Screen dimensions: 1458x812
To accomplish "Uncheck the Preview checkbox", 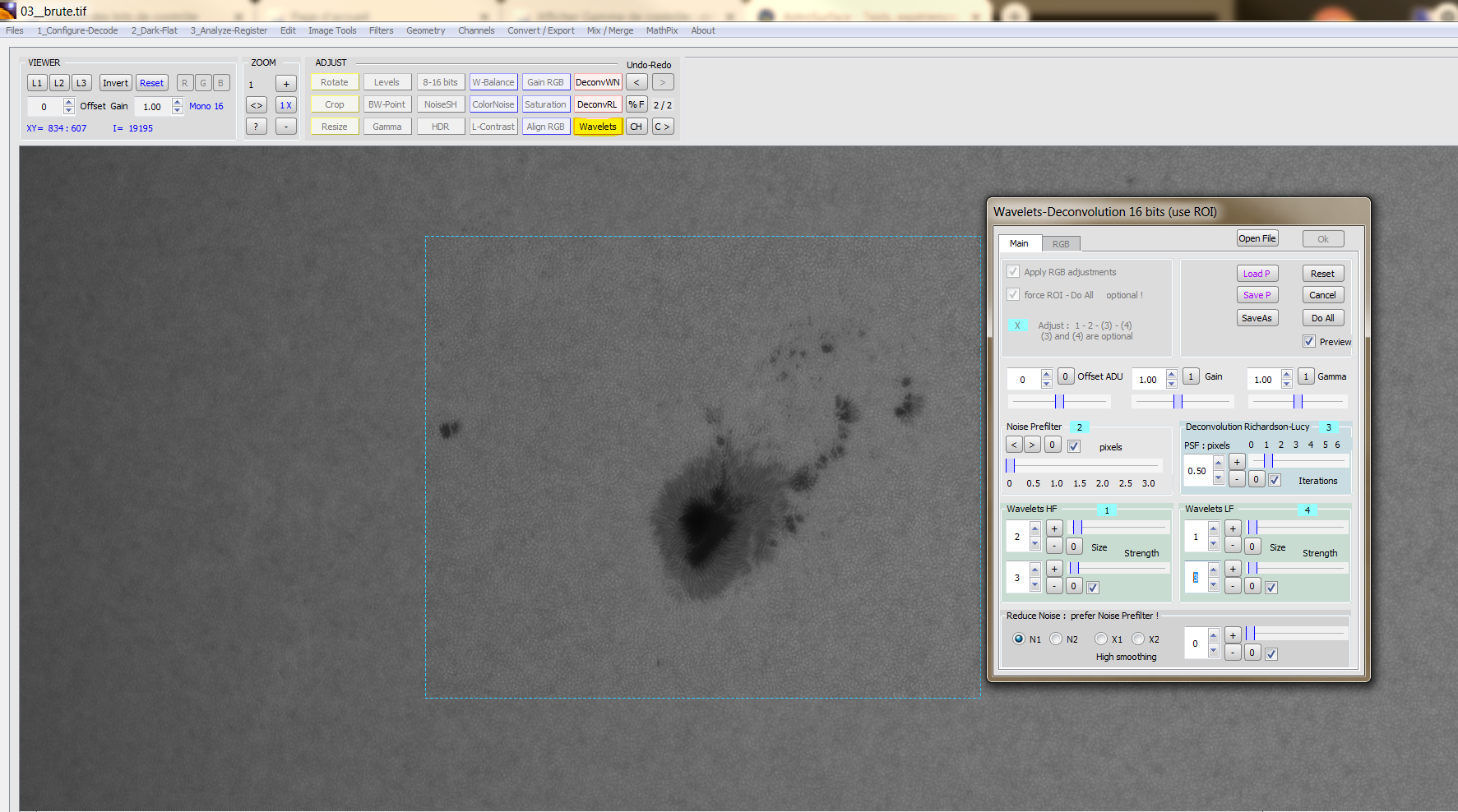I will [1309, 341].
